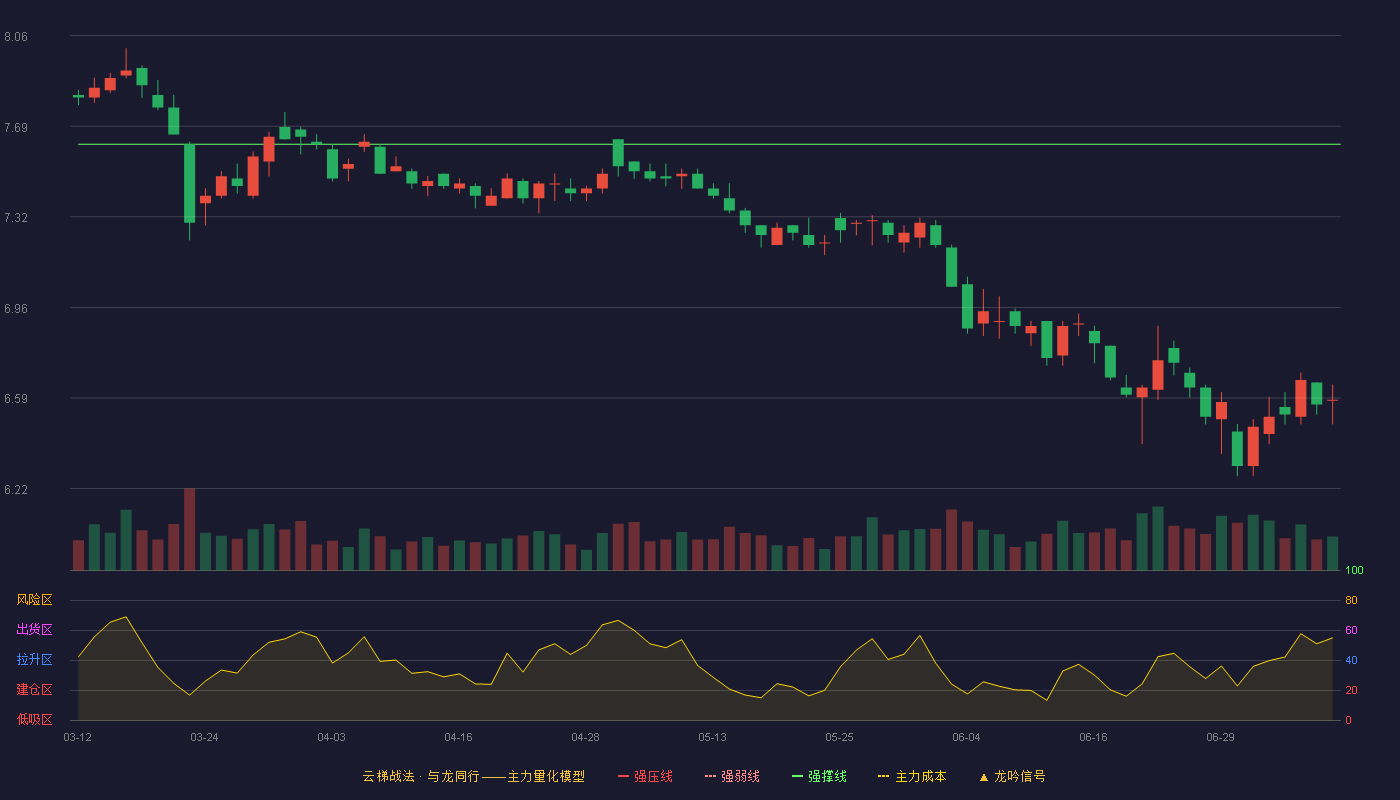Toggle the 强撑线 legend entry
Viewport: 1400px width, 800px height.
click(x=819, y=776)
